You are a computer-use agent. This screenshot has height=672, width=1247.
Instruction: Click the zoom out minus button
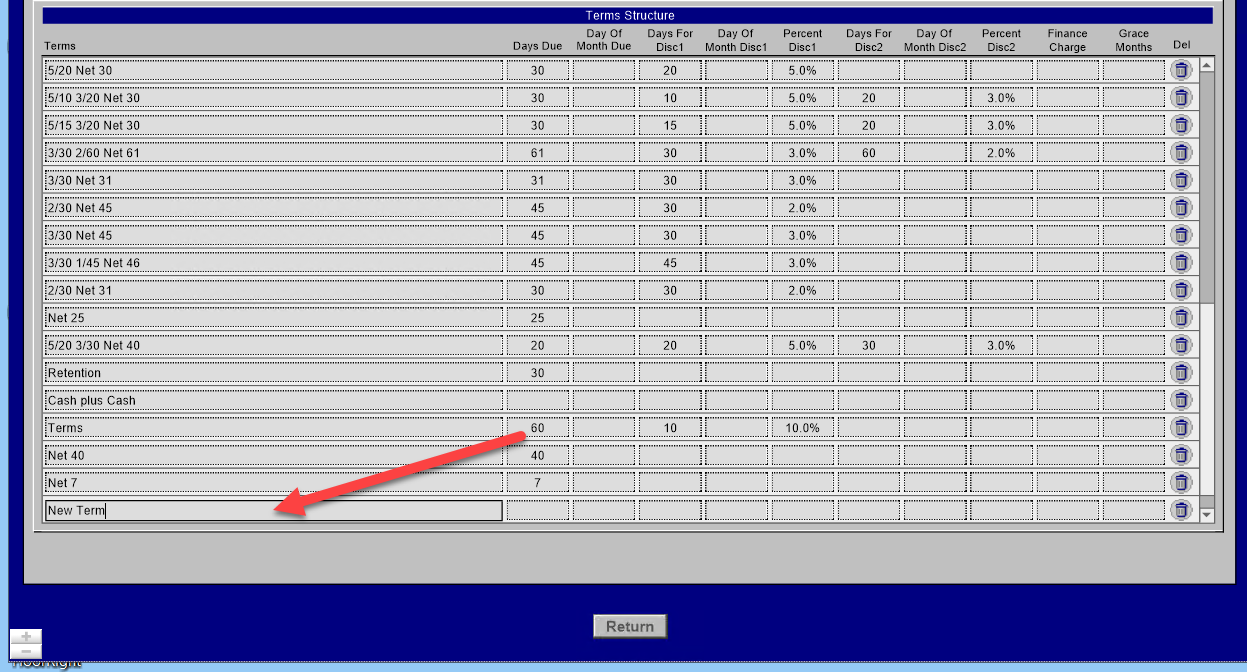pos(26,651)
